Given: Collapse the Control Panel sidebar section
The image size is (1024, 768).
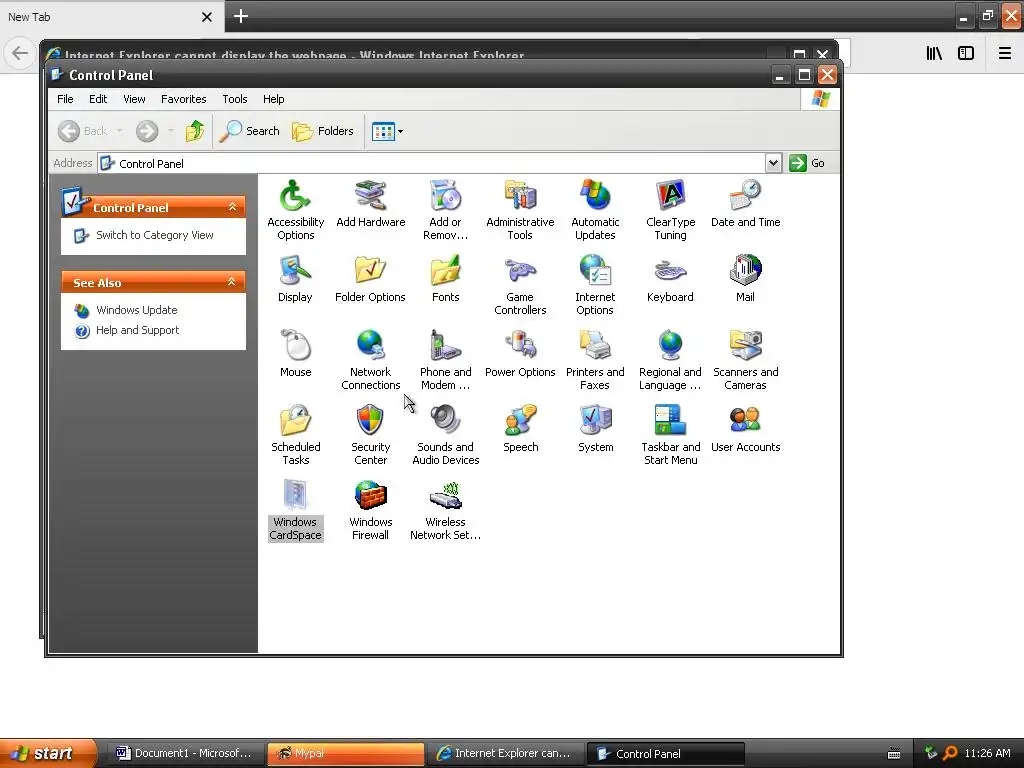Looking at the screenshot, I should 232,207.
